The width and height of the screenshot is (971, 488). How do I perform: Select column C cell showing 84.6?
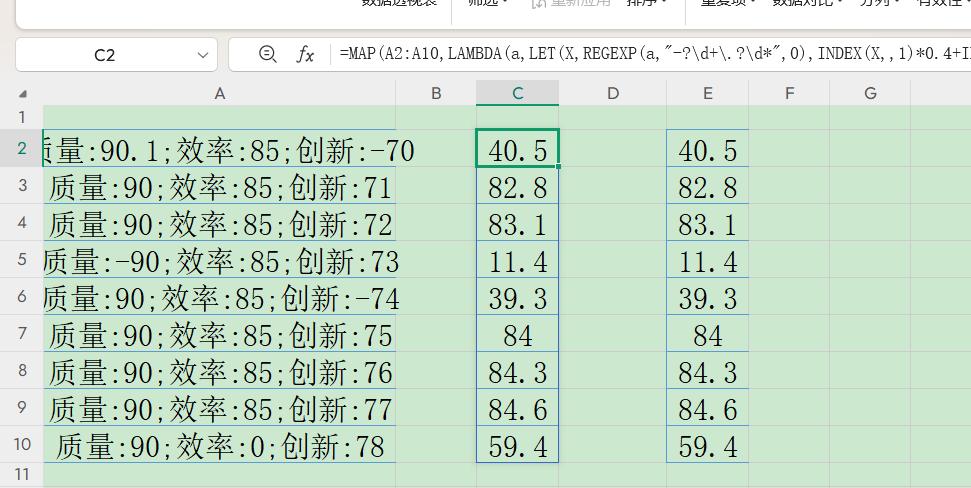click(518, 407)
